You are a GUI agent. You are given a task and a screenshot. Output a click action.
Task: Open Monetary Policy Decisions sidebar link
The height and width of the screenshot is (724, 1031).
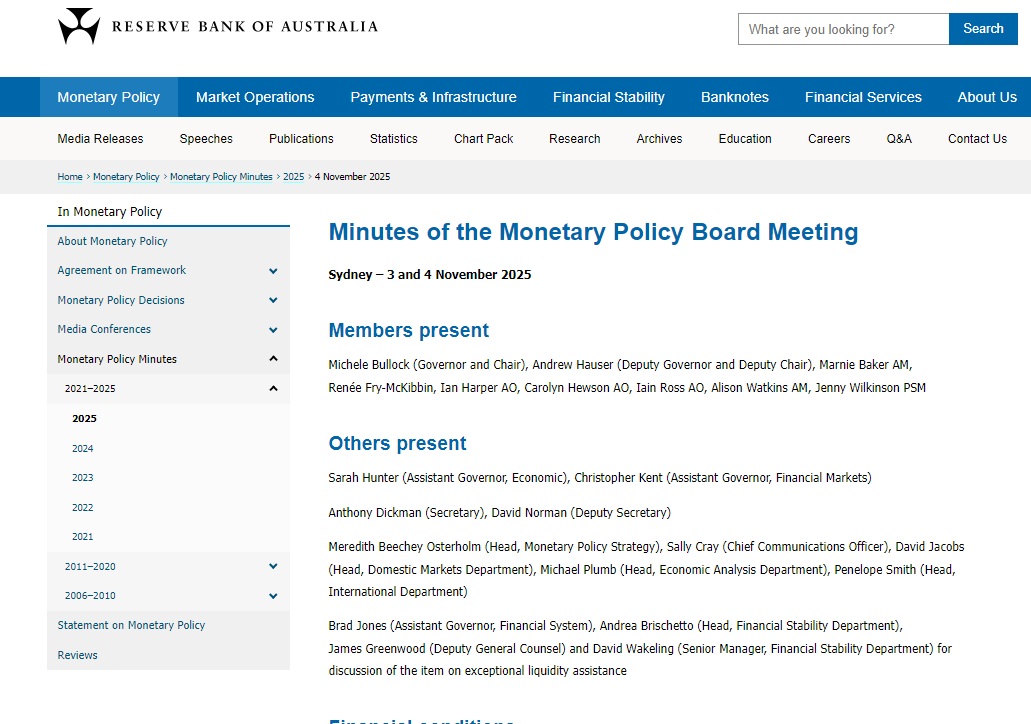(x=121, y=300)
